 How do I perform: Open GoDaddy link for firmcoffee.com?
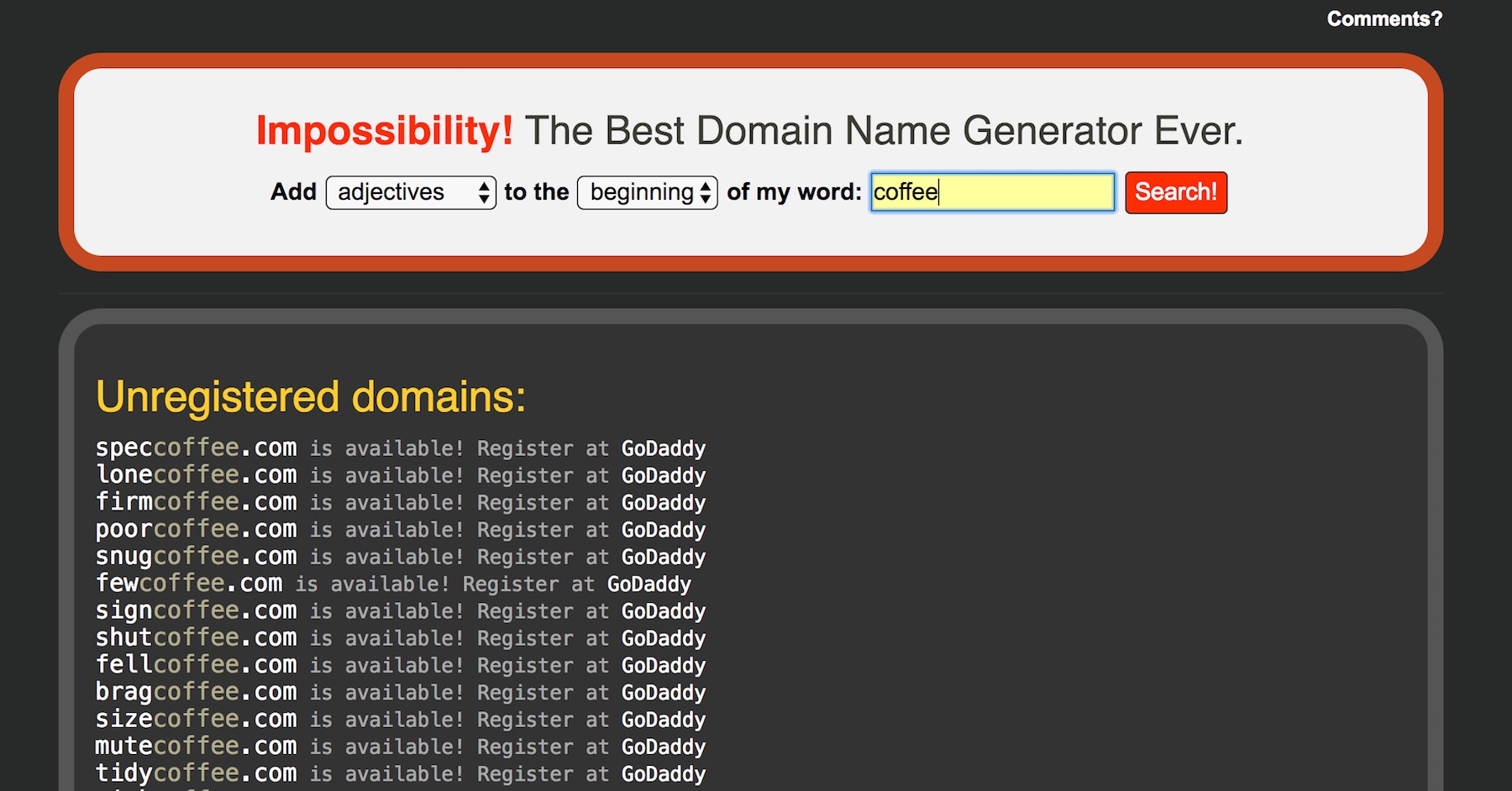[664, 503]
